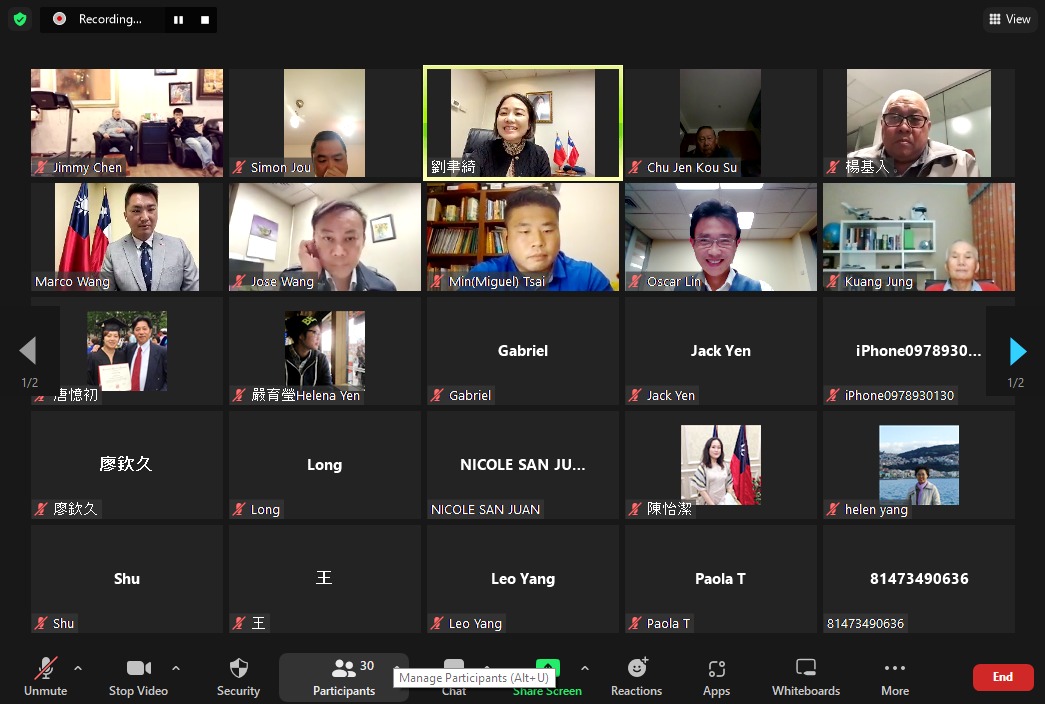Viewport: 1045px width, 704px height.
Task: Stop Video camera toggle
Action: 138,676
